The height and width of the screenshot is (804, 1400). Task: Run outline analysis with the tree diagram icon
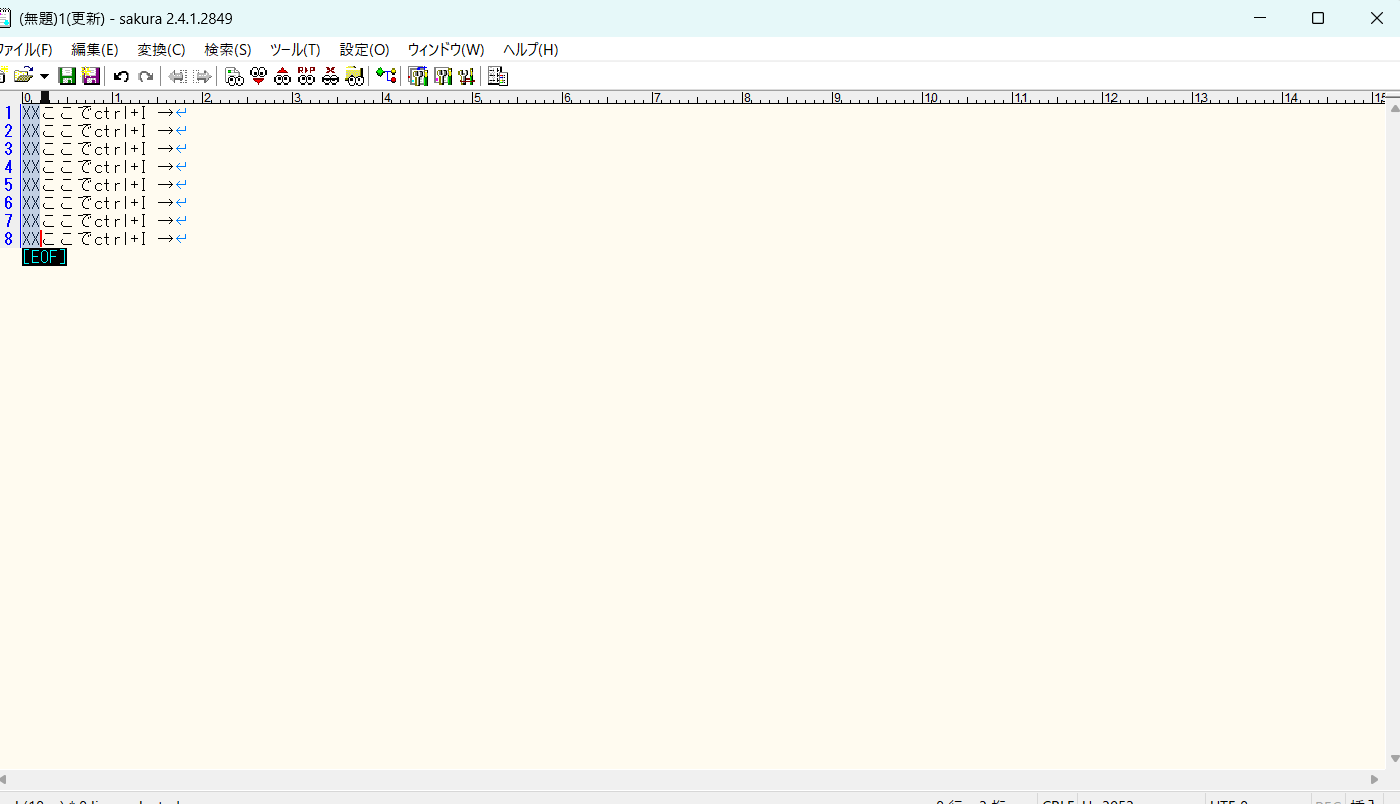point(386,76)
